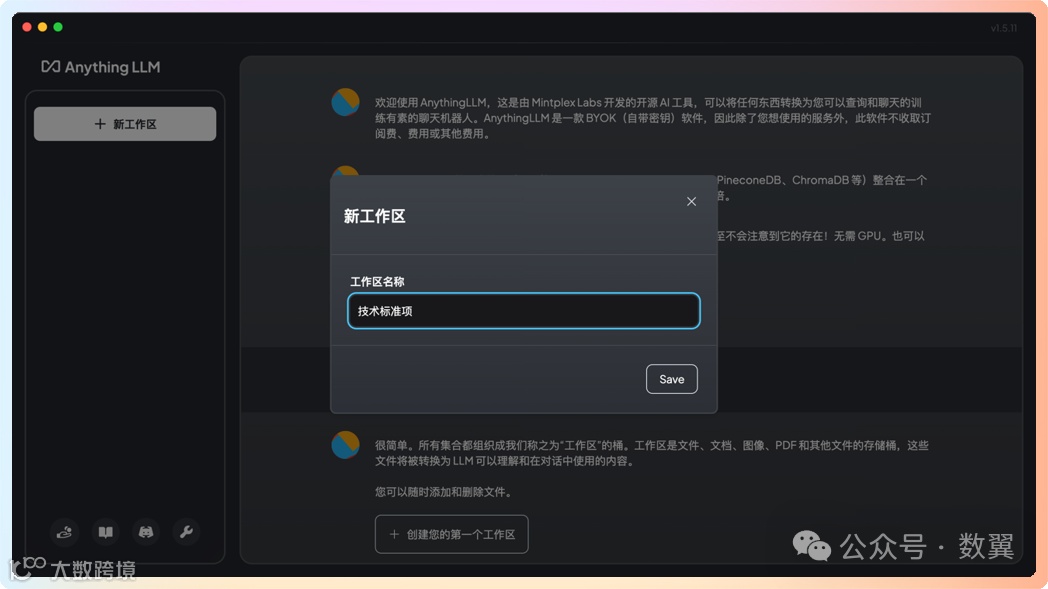Click 创建您的第一个工作区 button
Image resolution: width=1048 pixels, height=589 pixels.
(x=452, y=534)
